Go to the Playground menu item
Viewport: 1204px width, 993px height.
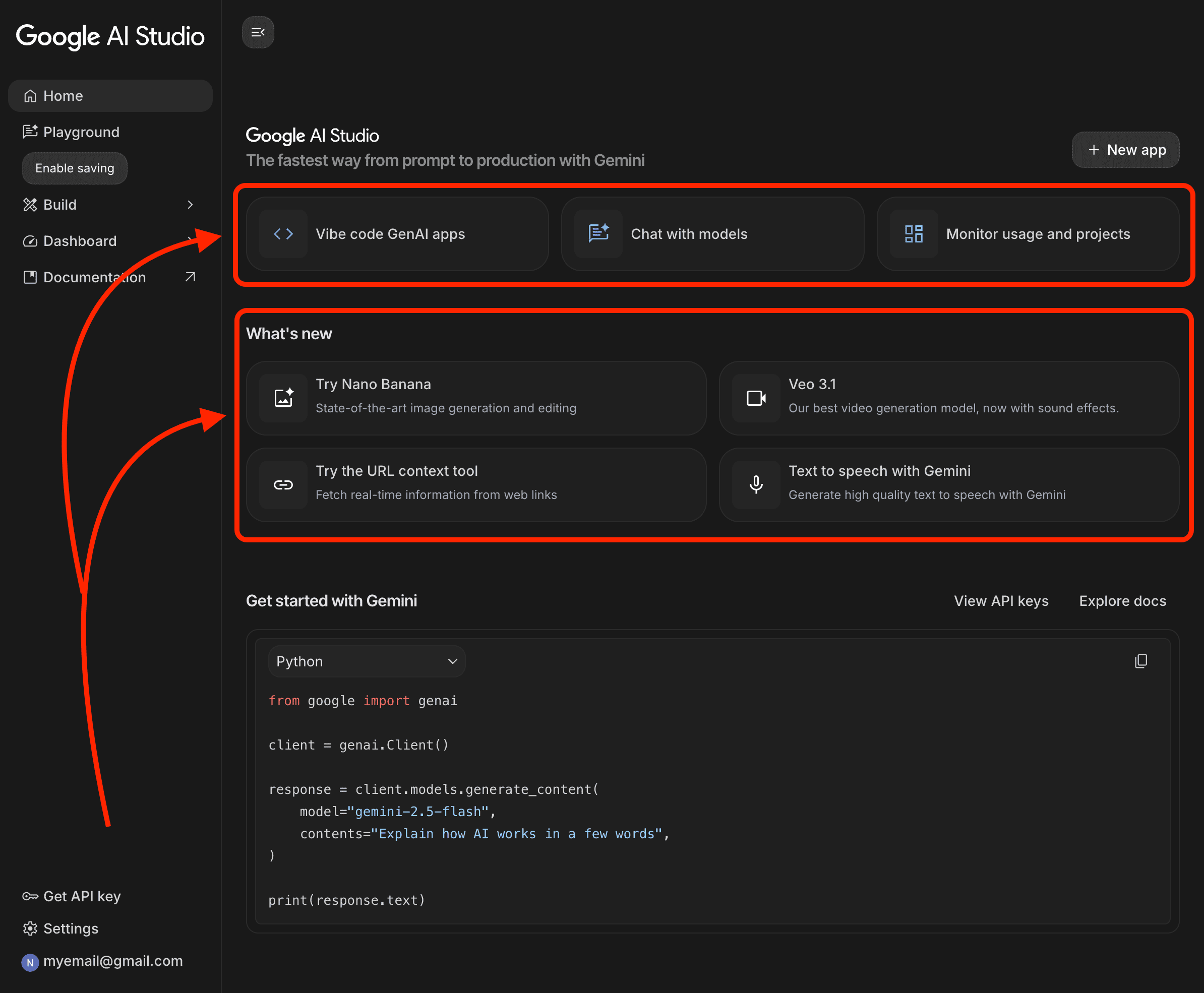pos(81,132)
